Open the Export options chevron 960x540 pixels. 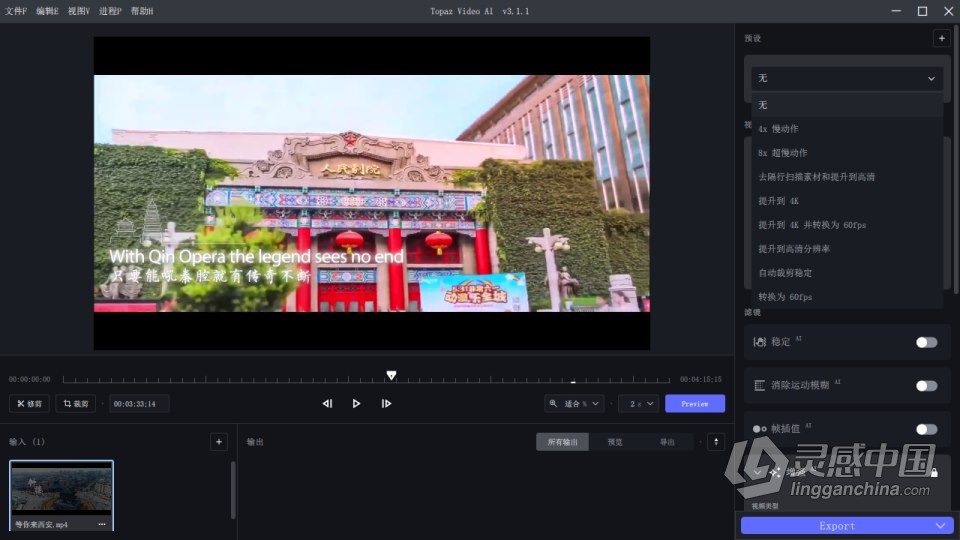point(941,525)
